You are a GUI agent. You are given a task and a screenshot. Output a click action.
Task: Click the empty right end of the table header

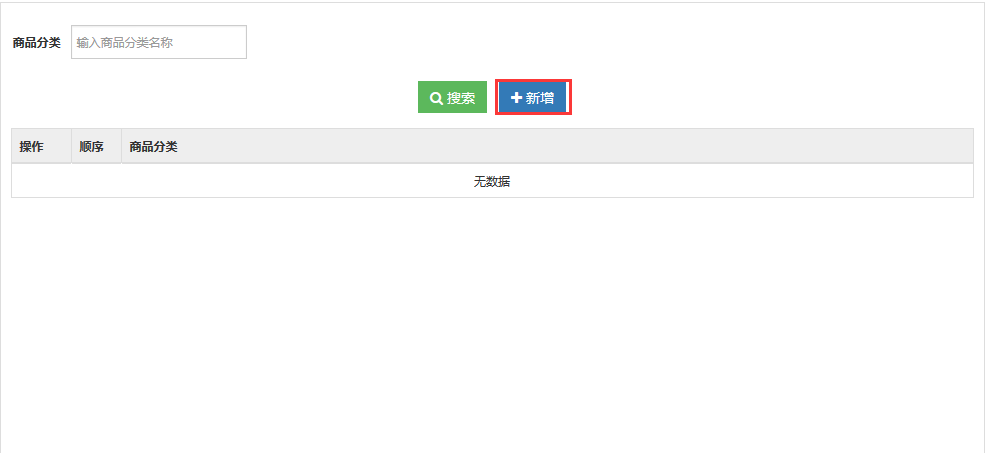coord(880,147)
